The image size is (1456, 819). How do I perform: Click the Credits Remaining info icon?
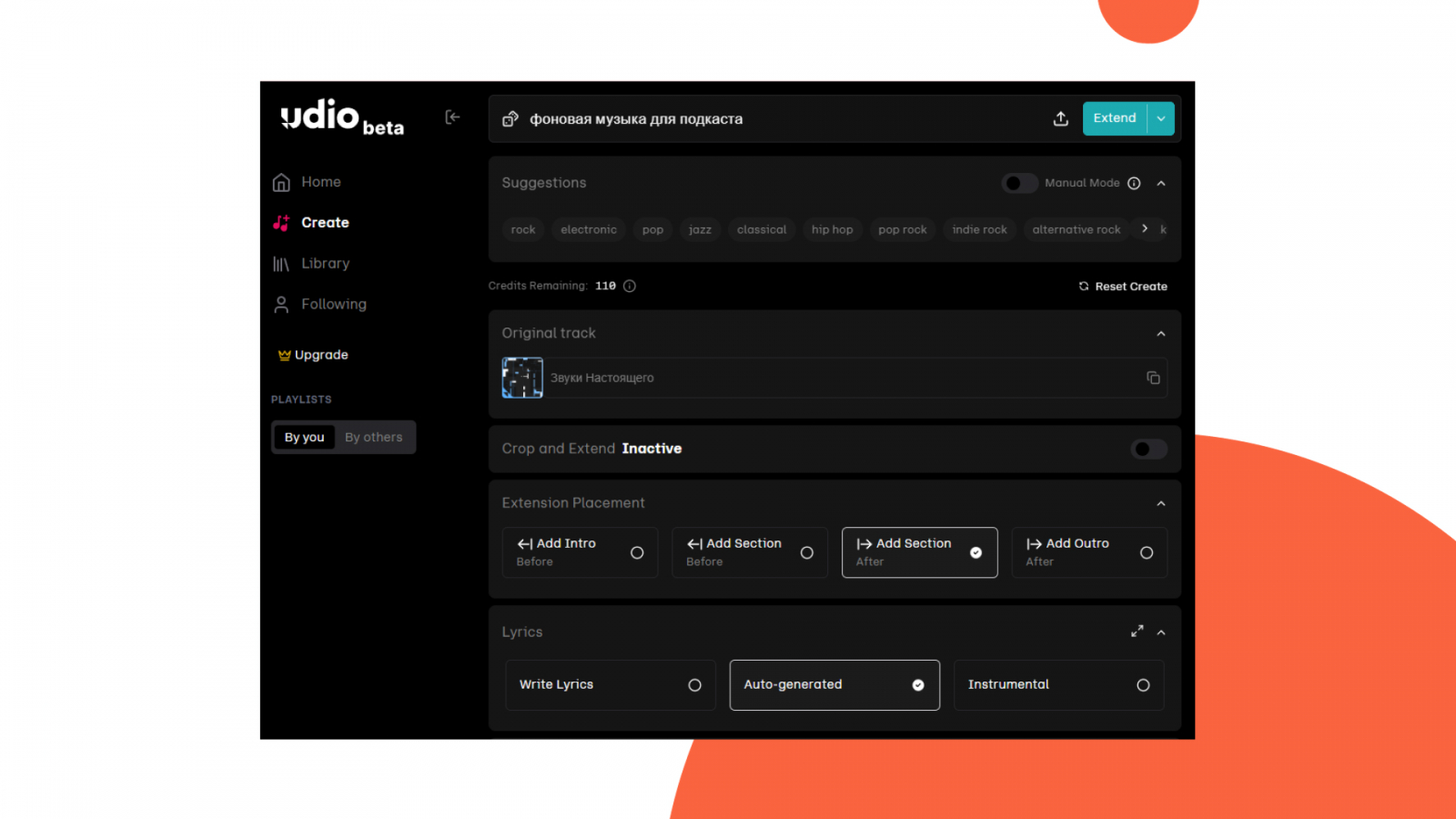[630, 286]
